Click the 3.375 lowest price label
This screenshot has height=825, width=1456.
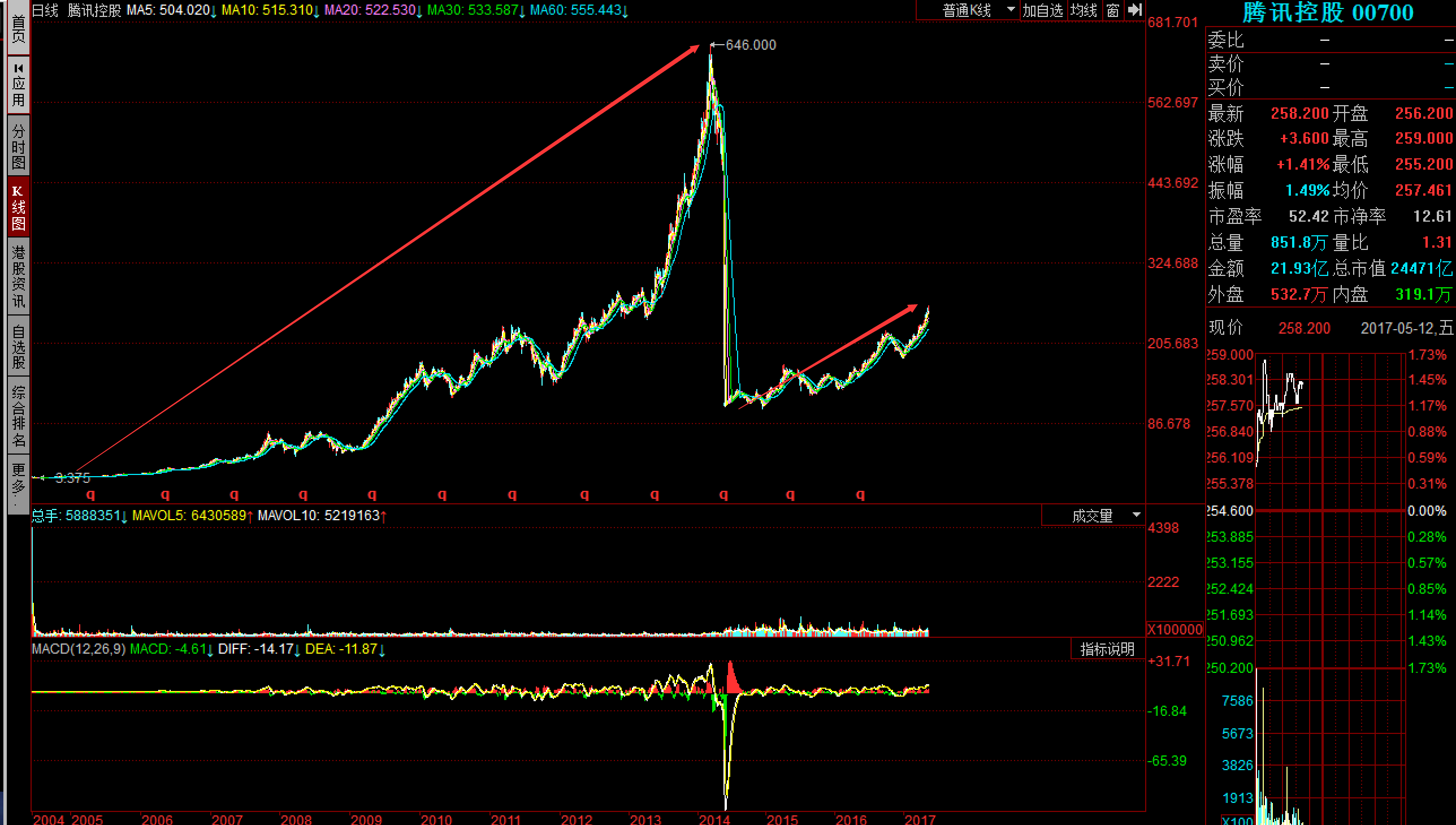point(73,478)
